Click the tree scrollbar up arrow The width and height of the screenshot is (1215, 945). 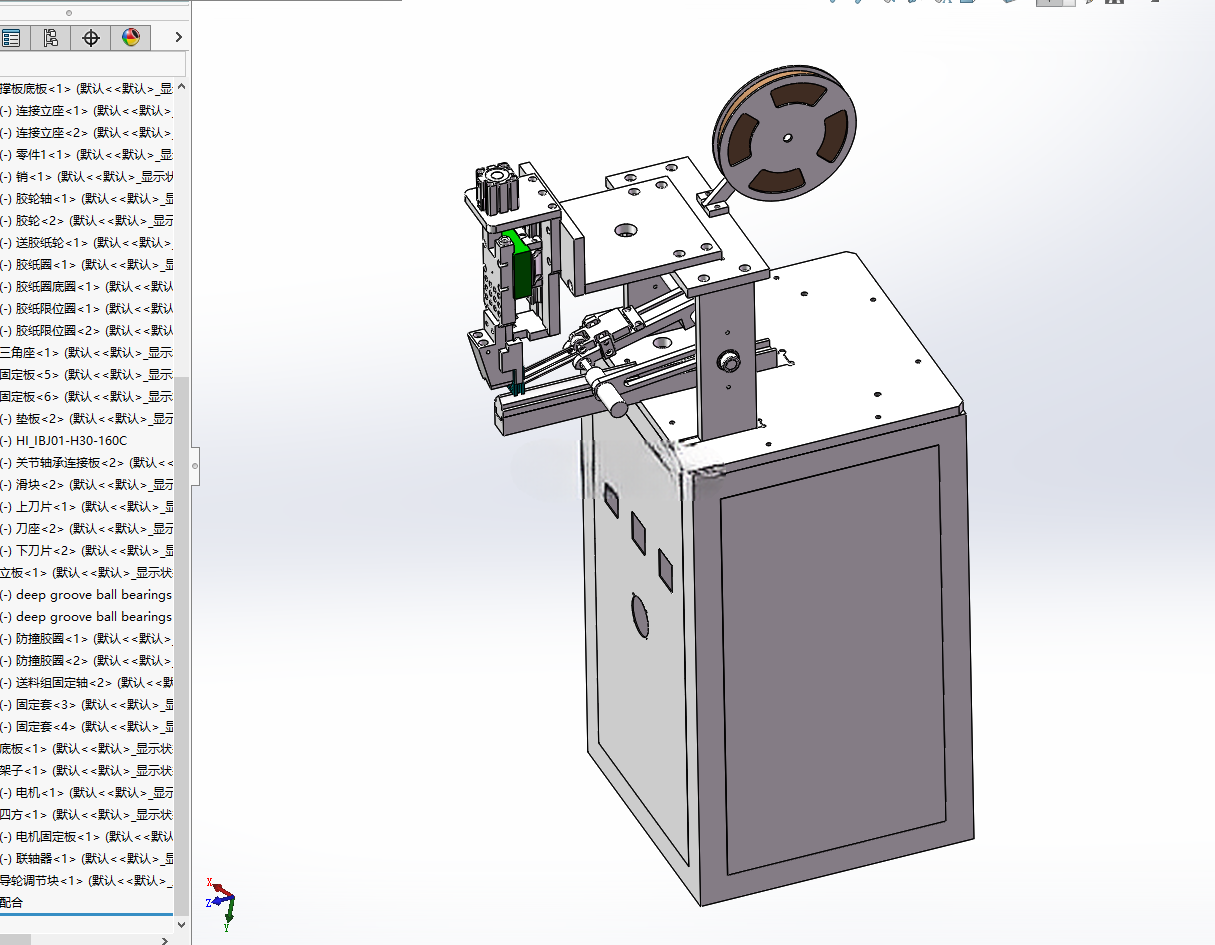click(x=181, y=87)
